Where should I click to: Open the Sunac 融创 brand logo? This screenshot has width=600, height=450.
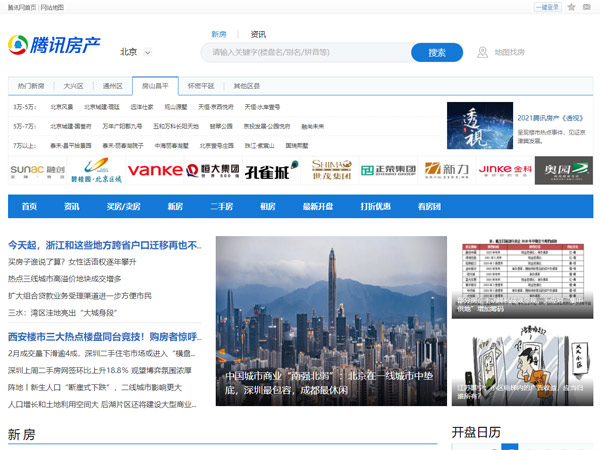[x=38, y=170]
